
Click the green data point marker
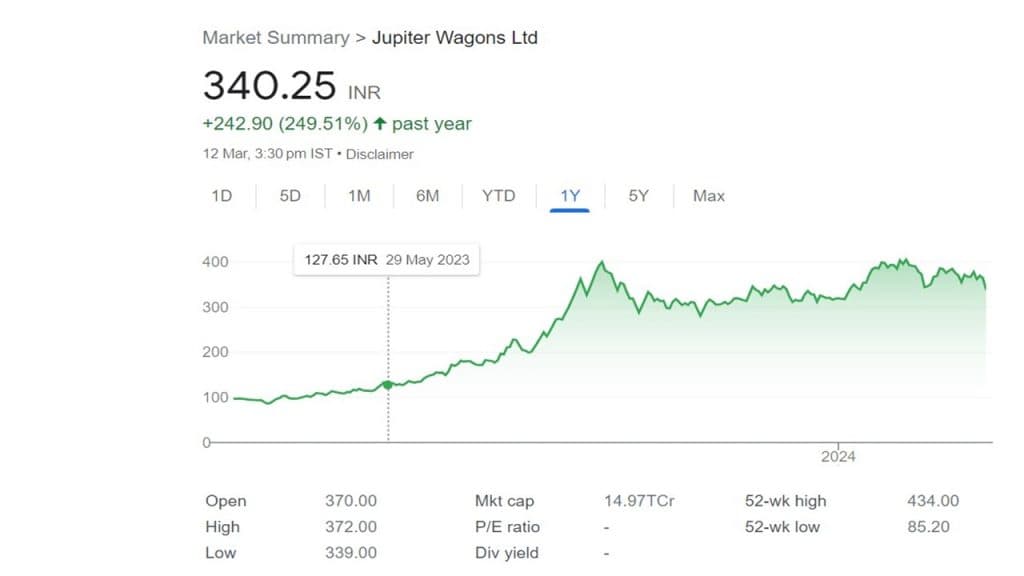tap(388, 385)
